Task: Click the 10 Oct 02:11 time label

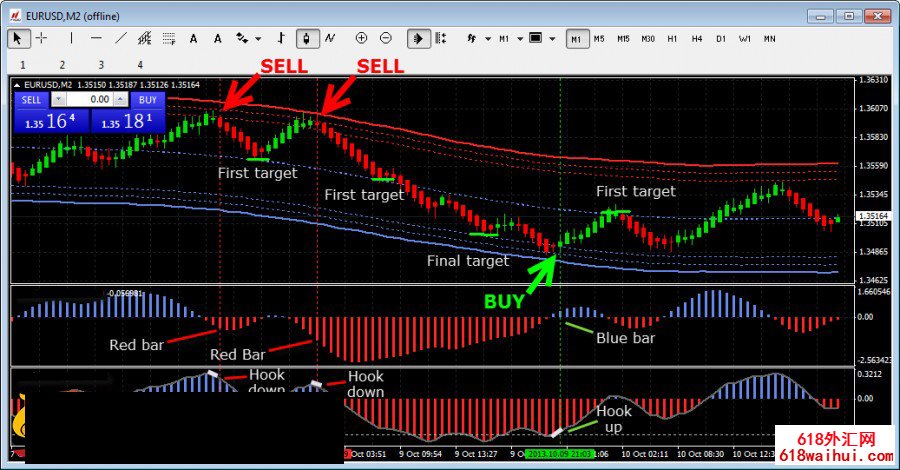Action: (645, 454)
